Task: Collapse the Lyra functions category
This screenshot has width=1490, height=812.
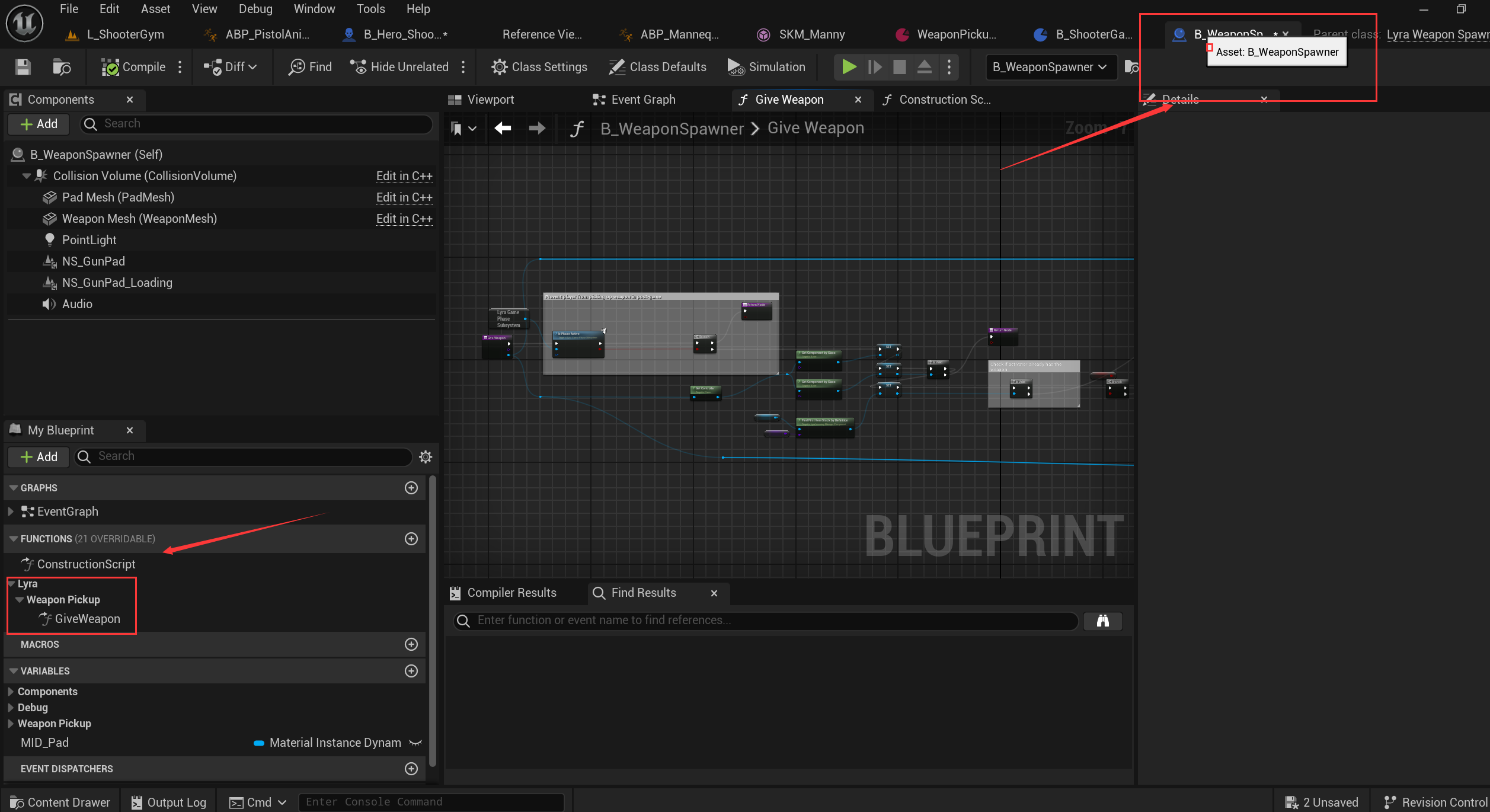Action: point(11,584)
